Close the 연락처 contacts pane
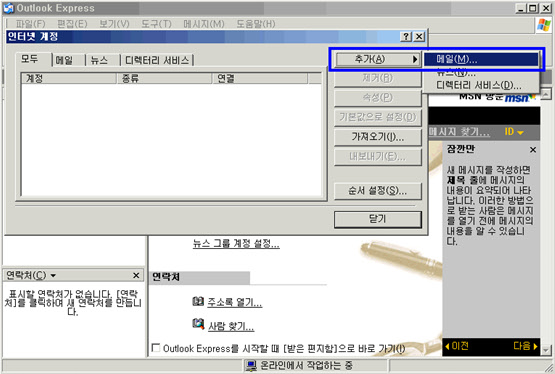The height and width of the screenshot is (374, 555). pyautogui.click(x=136, y=275)
